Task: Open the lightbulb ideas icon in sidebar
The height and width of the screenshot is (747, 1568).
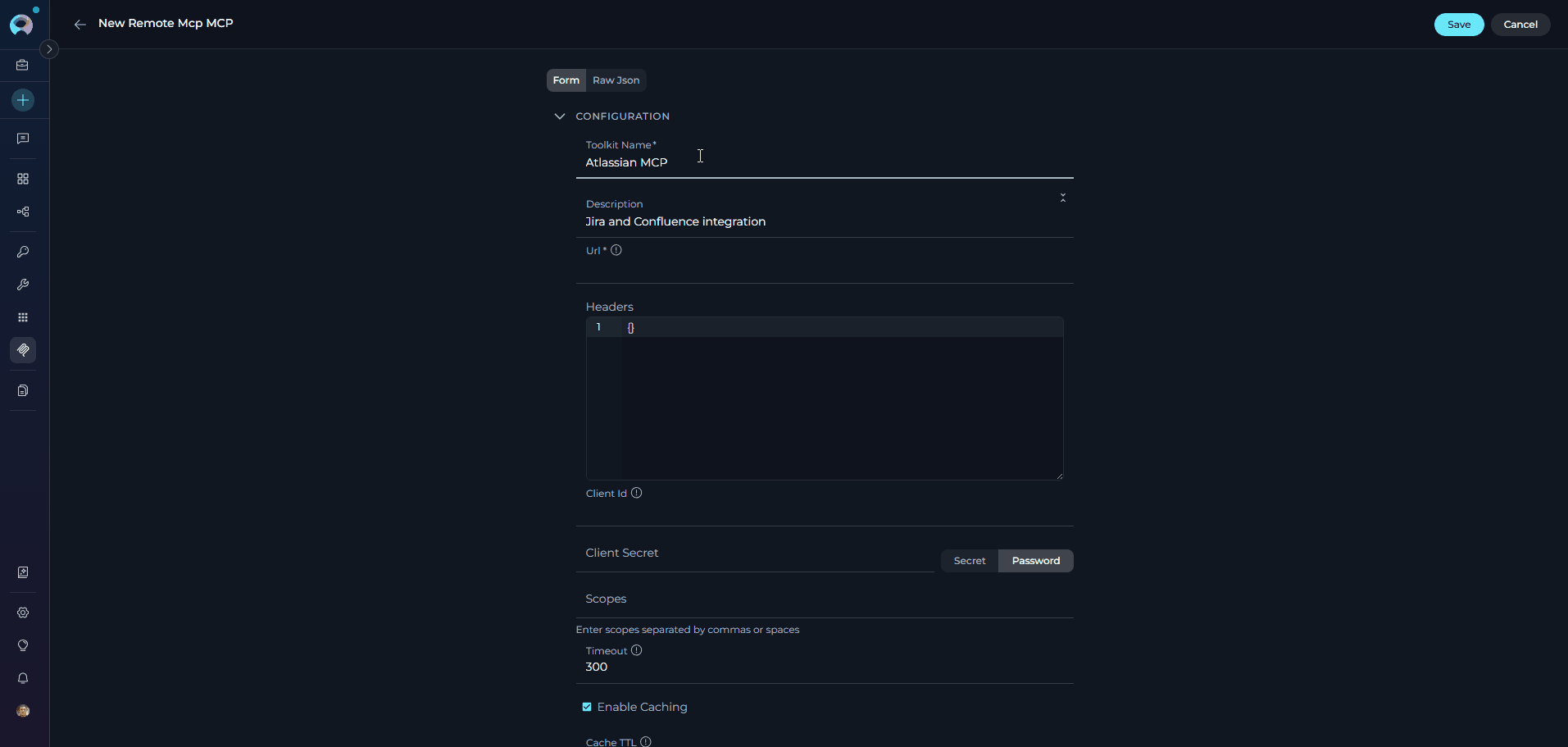Action: point(22,645)
